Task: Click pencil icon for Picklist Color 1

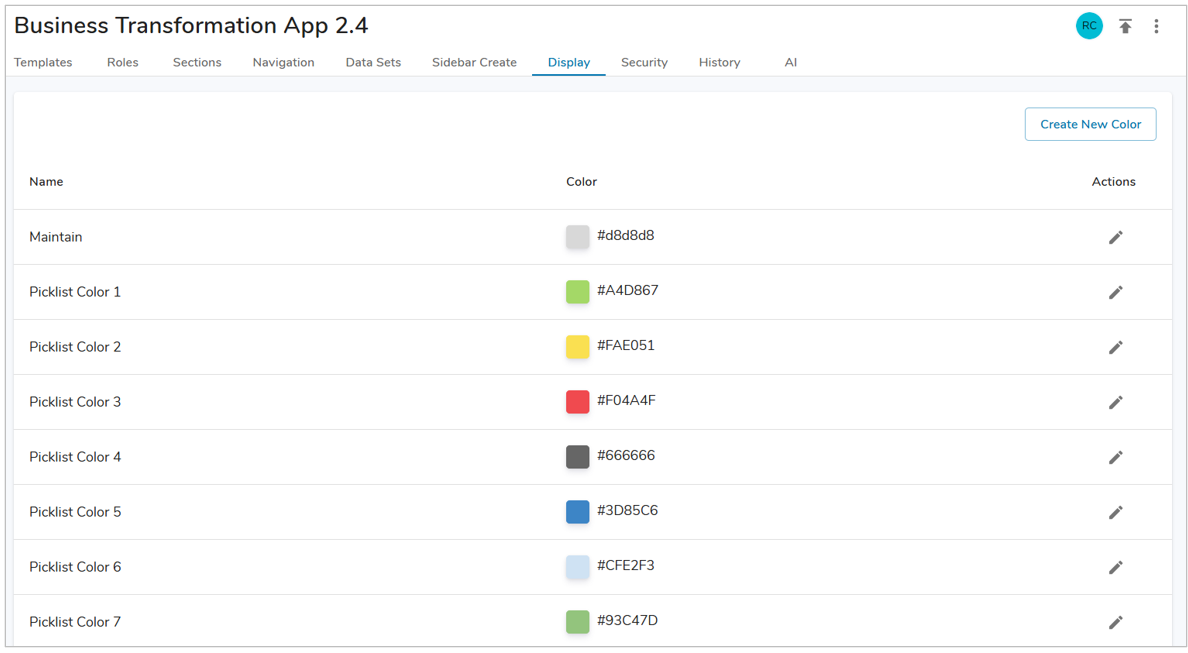Action: point(1115,292)
